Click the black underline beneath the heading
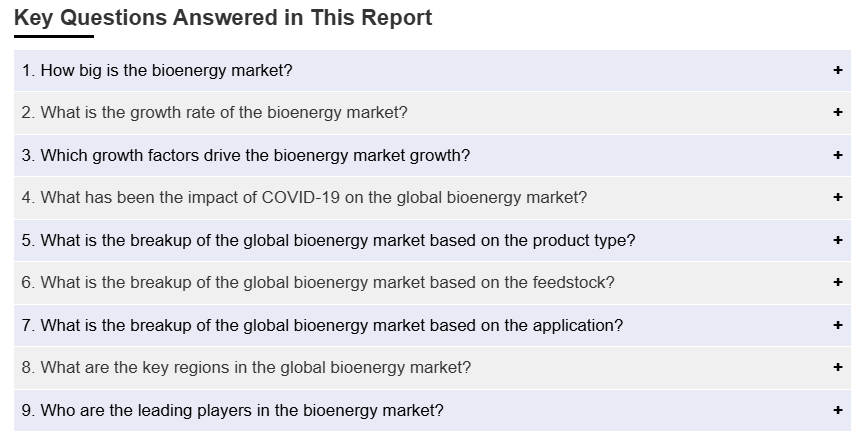 54,37
